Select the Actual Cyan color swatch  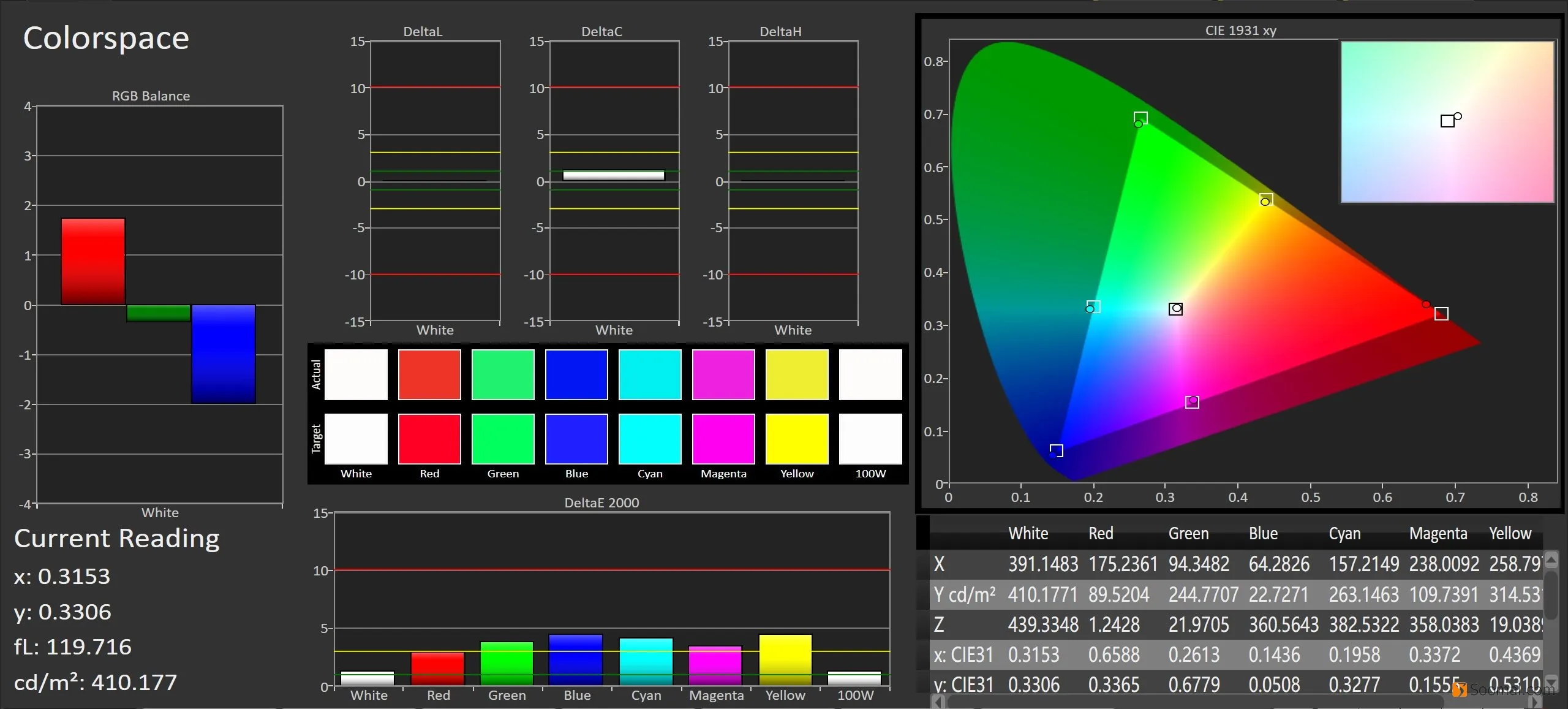[650, 374]
